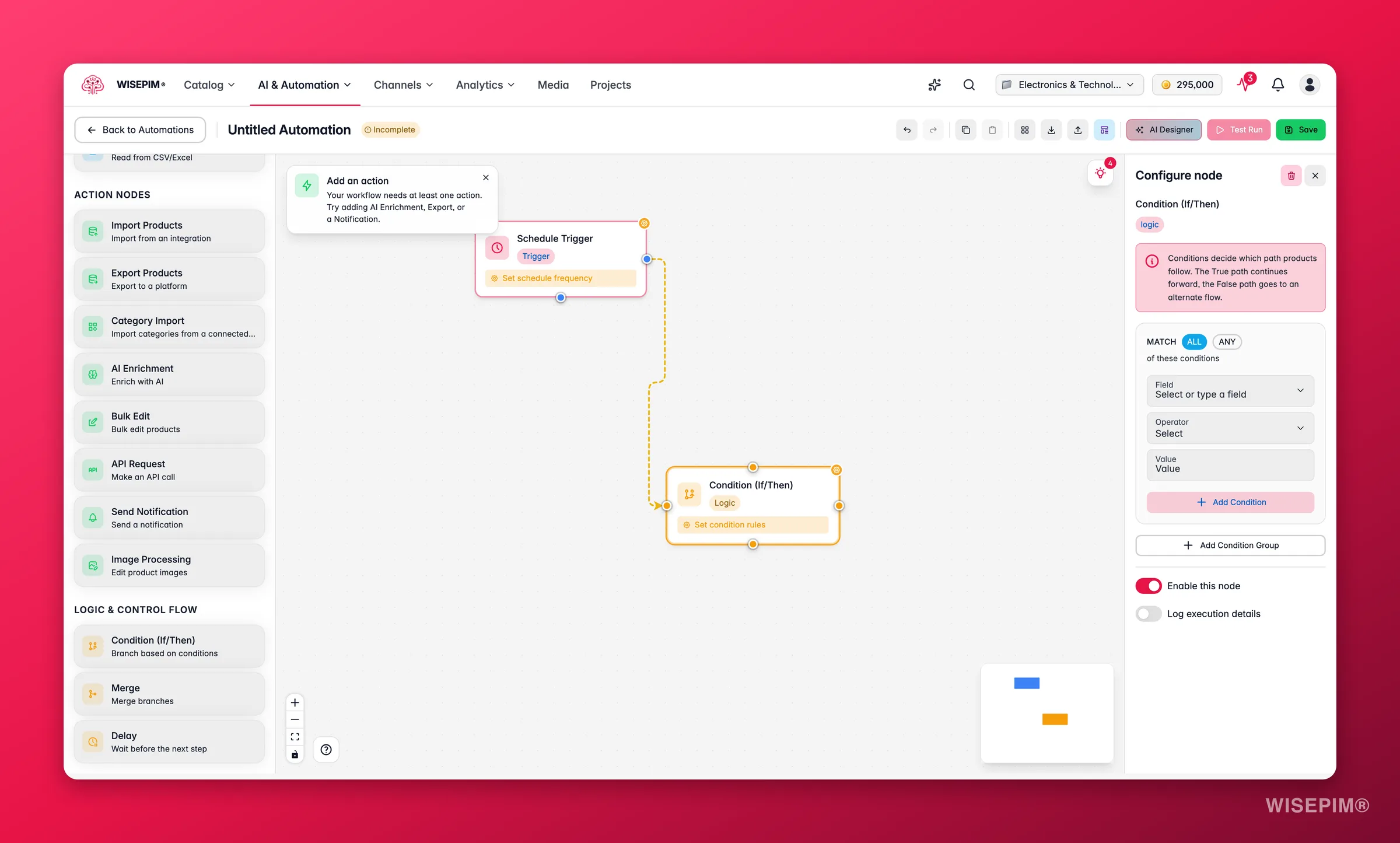Select the Bulk Edit action node

(169, 422)
